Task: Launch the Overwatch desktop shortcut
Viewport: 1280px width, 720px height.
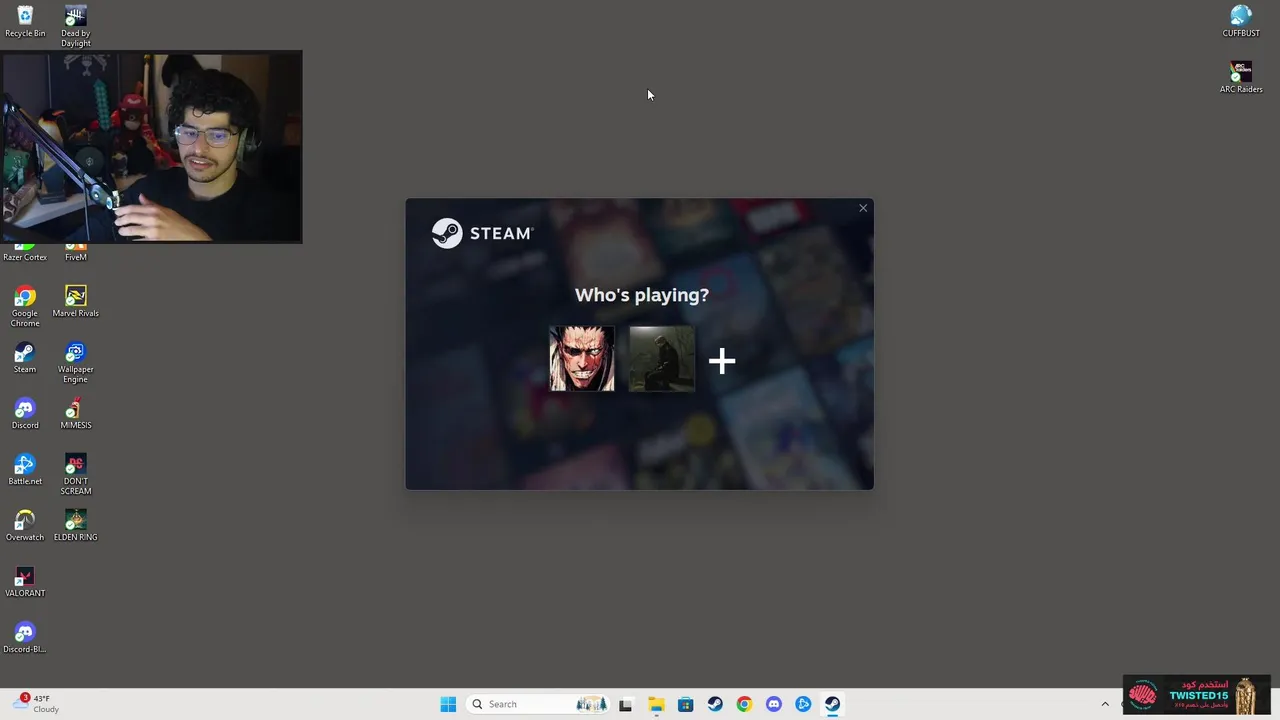Action: (25, 525)
